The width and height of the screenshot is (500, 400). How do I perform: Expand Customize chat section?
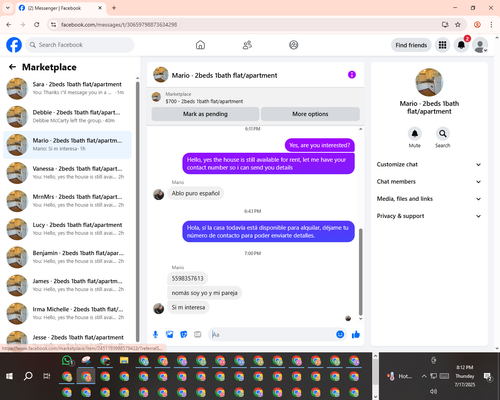point(429,164)
